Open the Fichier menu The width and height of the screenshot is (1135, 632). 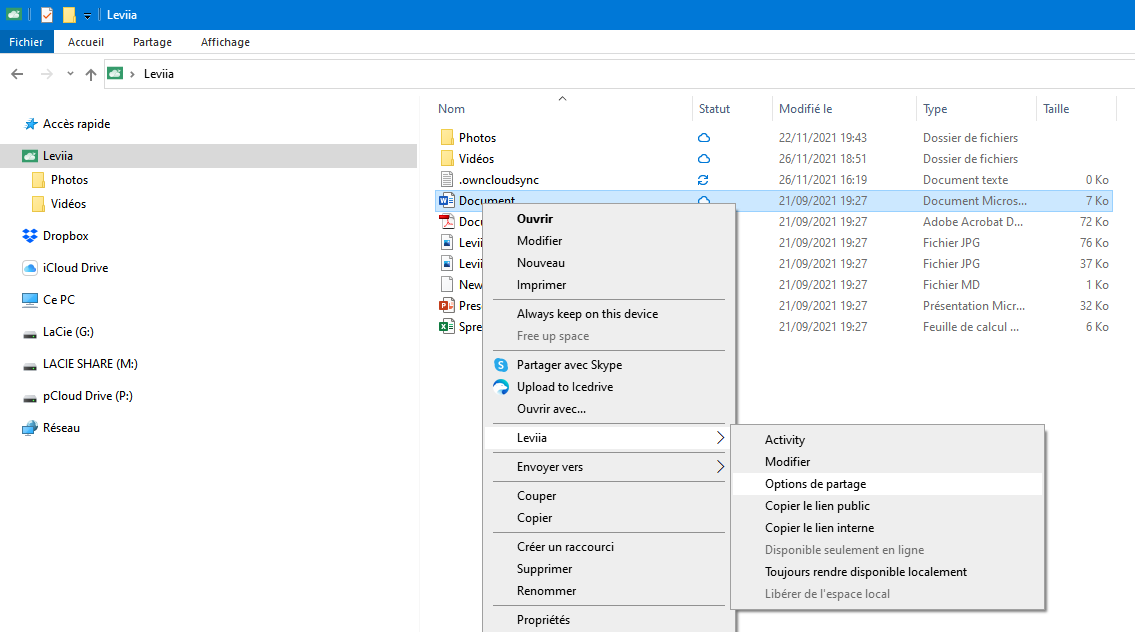point(26,42)
